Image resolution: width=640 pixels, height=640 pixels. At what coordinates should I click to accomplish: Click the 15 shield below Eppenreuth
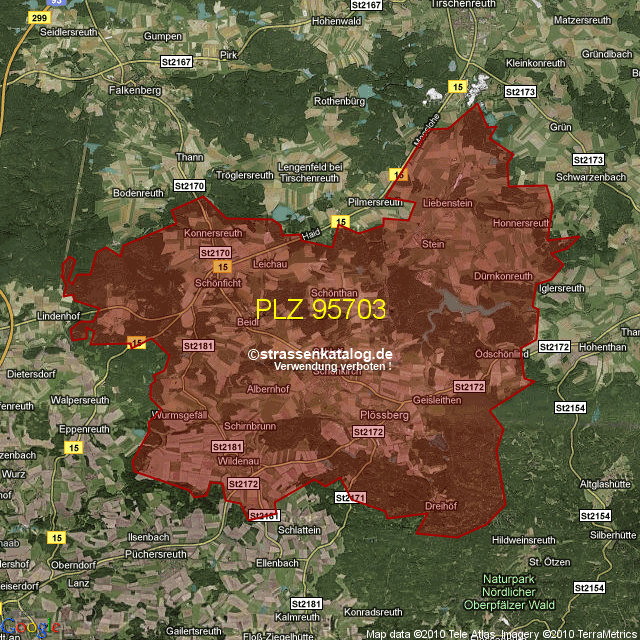74,449
